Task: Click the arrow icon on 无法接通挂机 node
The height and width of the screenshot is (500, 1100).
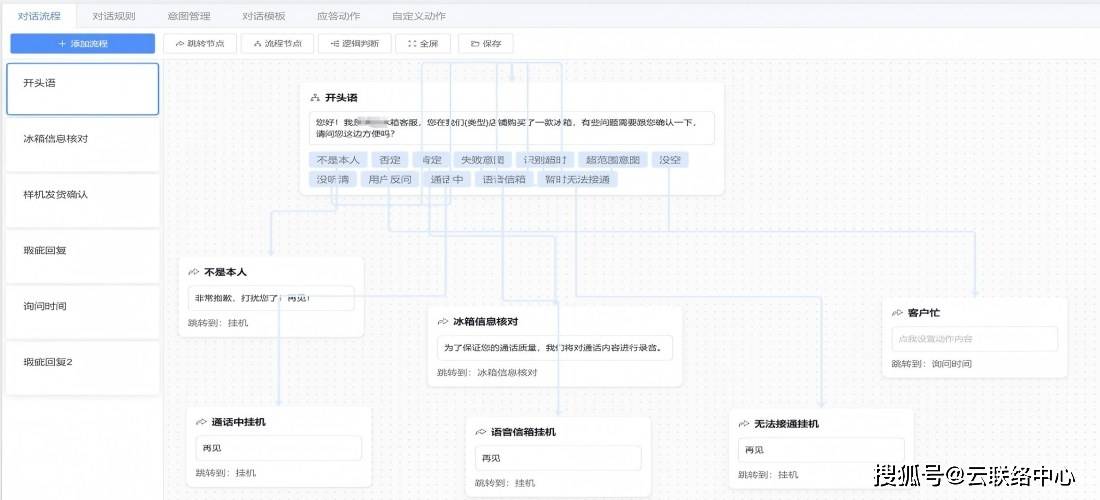Action: (x=744, y=424)
